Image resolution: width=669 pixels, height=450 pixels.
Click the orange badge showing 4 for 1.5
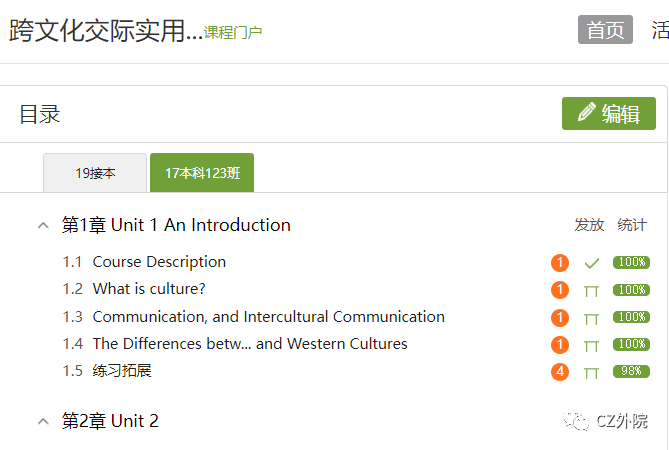560,372
